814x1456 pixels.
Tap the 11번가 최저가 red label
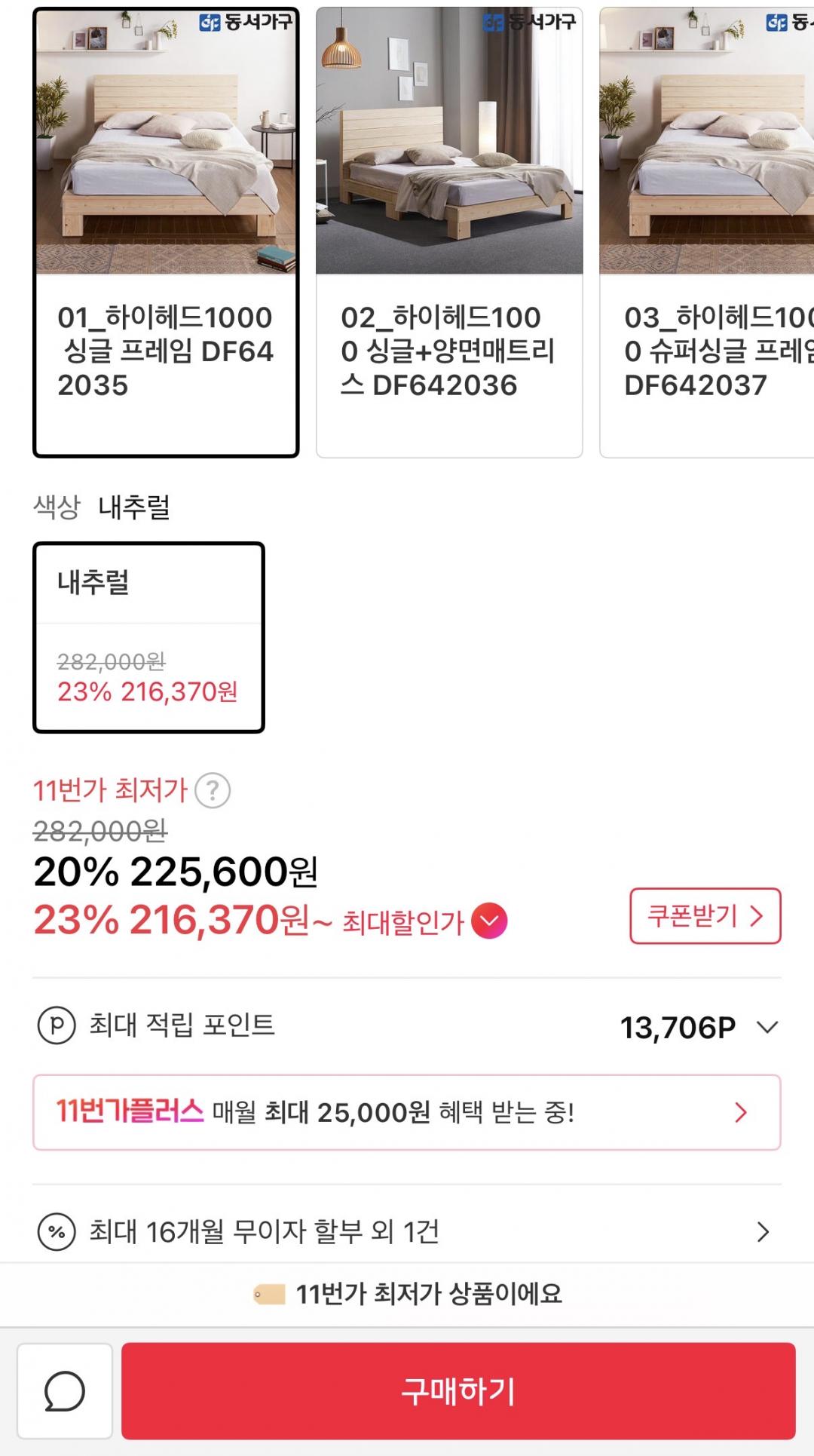[x=110, y=790]
